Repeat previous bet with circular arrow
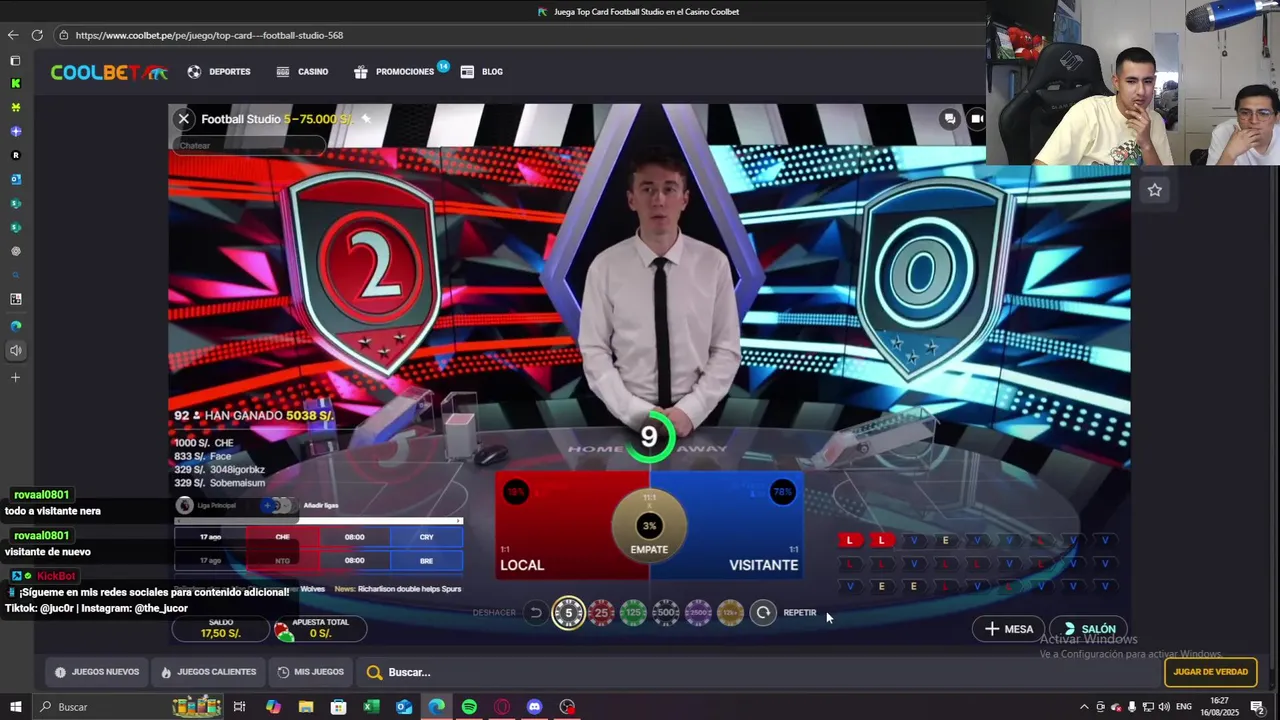This screenshot has width=1280, height=720. tap(763, 613)
